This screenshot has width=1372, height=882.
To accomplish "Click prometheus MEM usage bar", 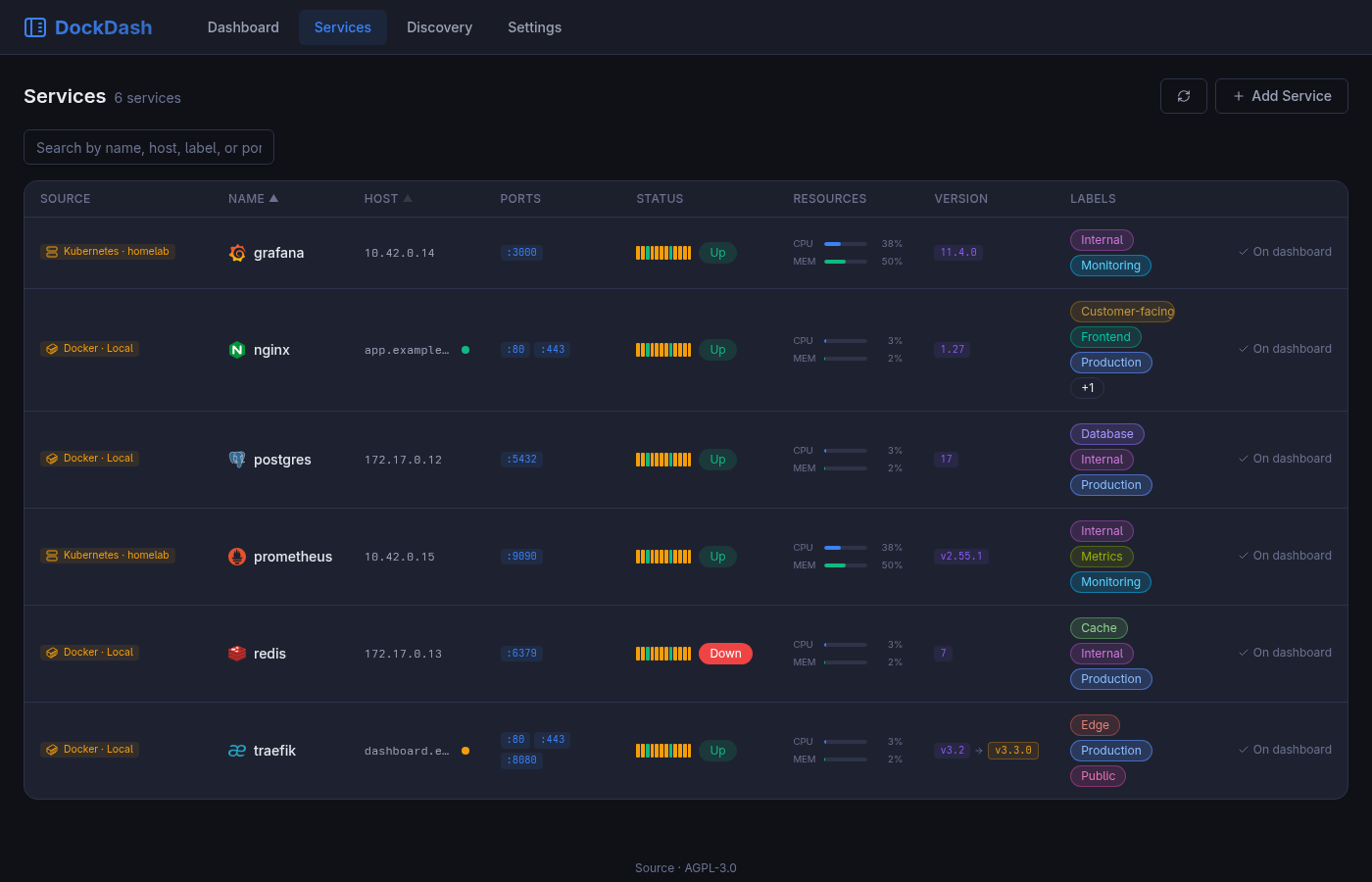I will tap(846, 565).
